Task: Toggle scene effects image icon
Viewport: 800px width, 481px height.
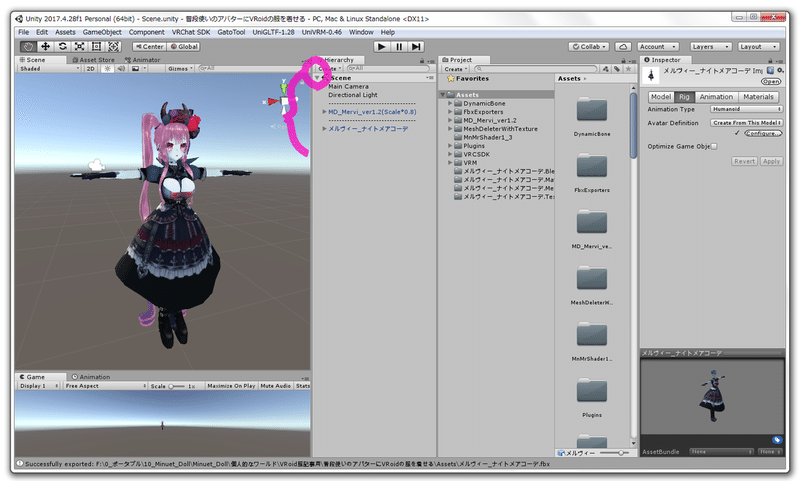Action: [x=135, y=68]
